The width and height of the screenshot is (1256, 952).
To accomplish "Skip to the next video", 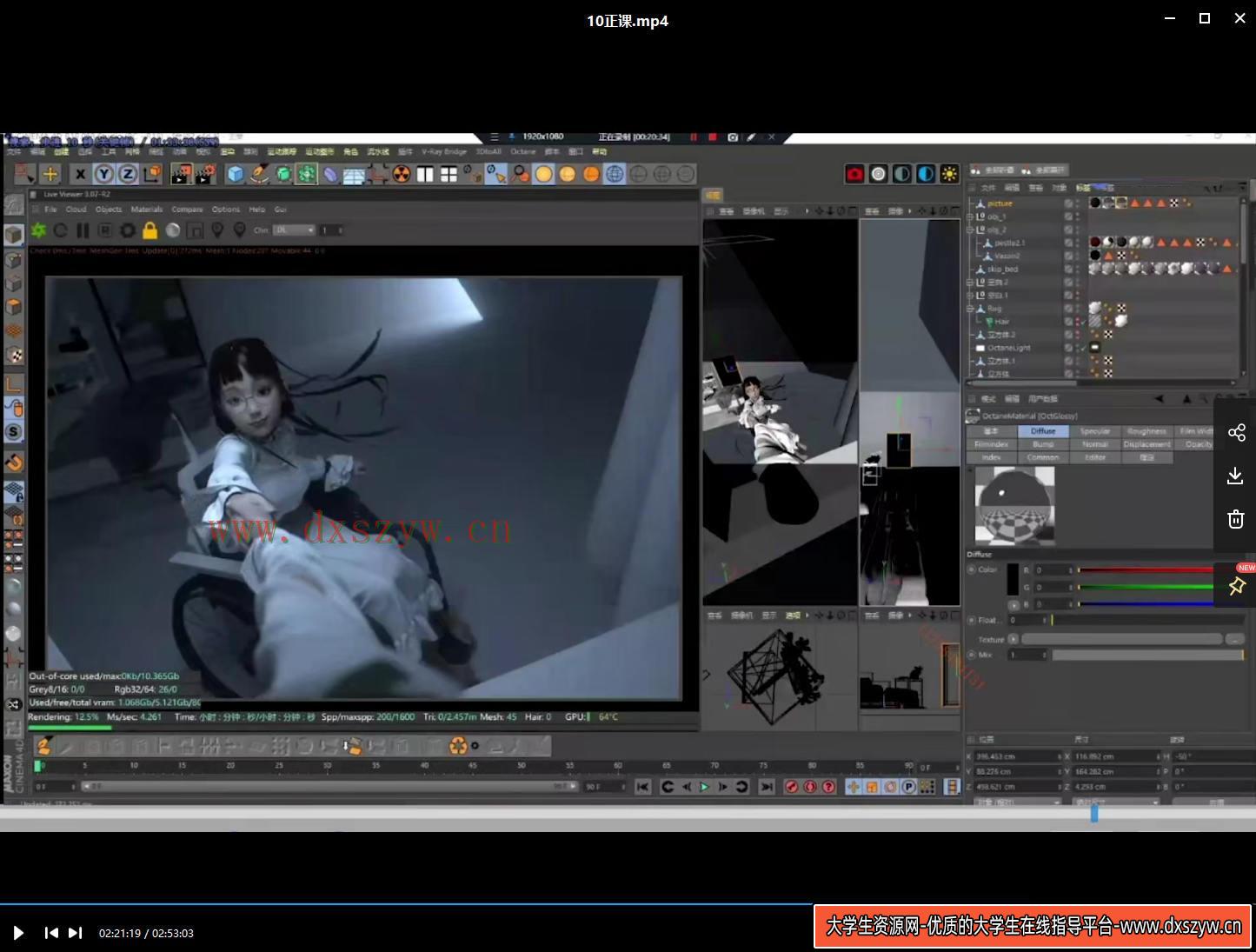I will click(x=76, y=933).
